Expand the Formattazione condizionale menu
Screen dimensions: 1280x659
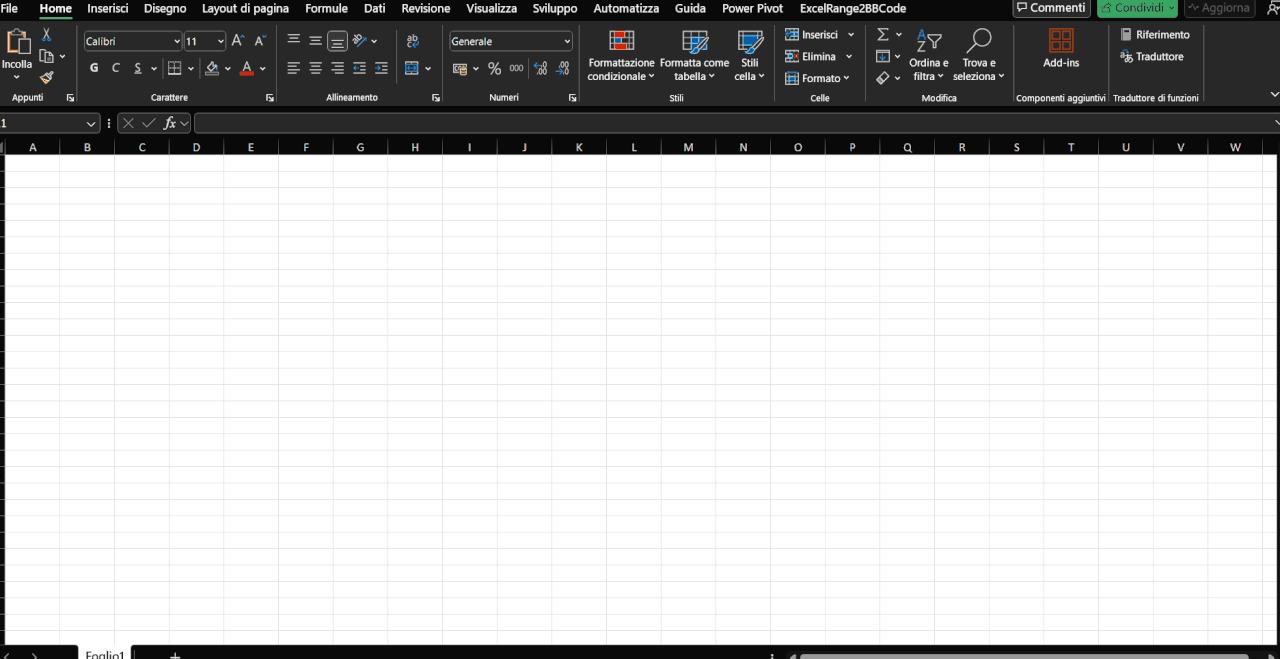coord(621,56)
